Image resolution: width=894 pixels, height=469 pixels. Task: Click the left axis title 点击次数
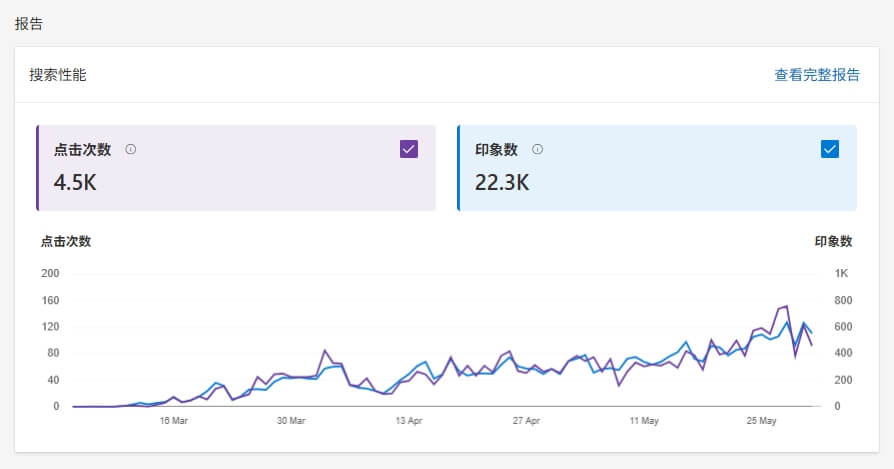pyautogui.click(x=66, y=241)
